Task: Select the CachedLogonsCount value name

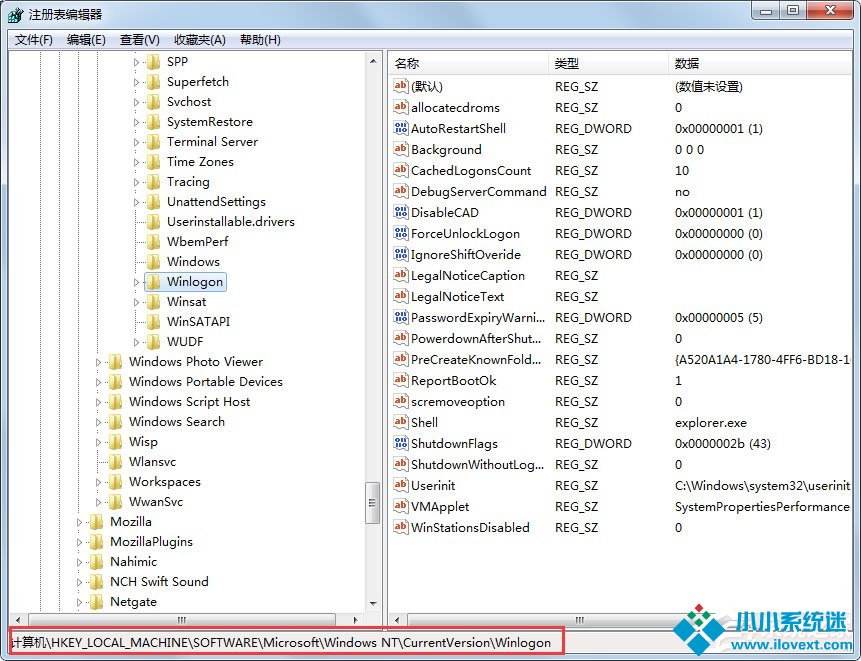Action: click(471, 171)
